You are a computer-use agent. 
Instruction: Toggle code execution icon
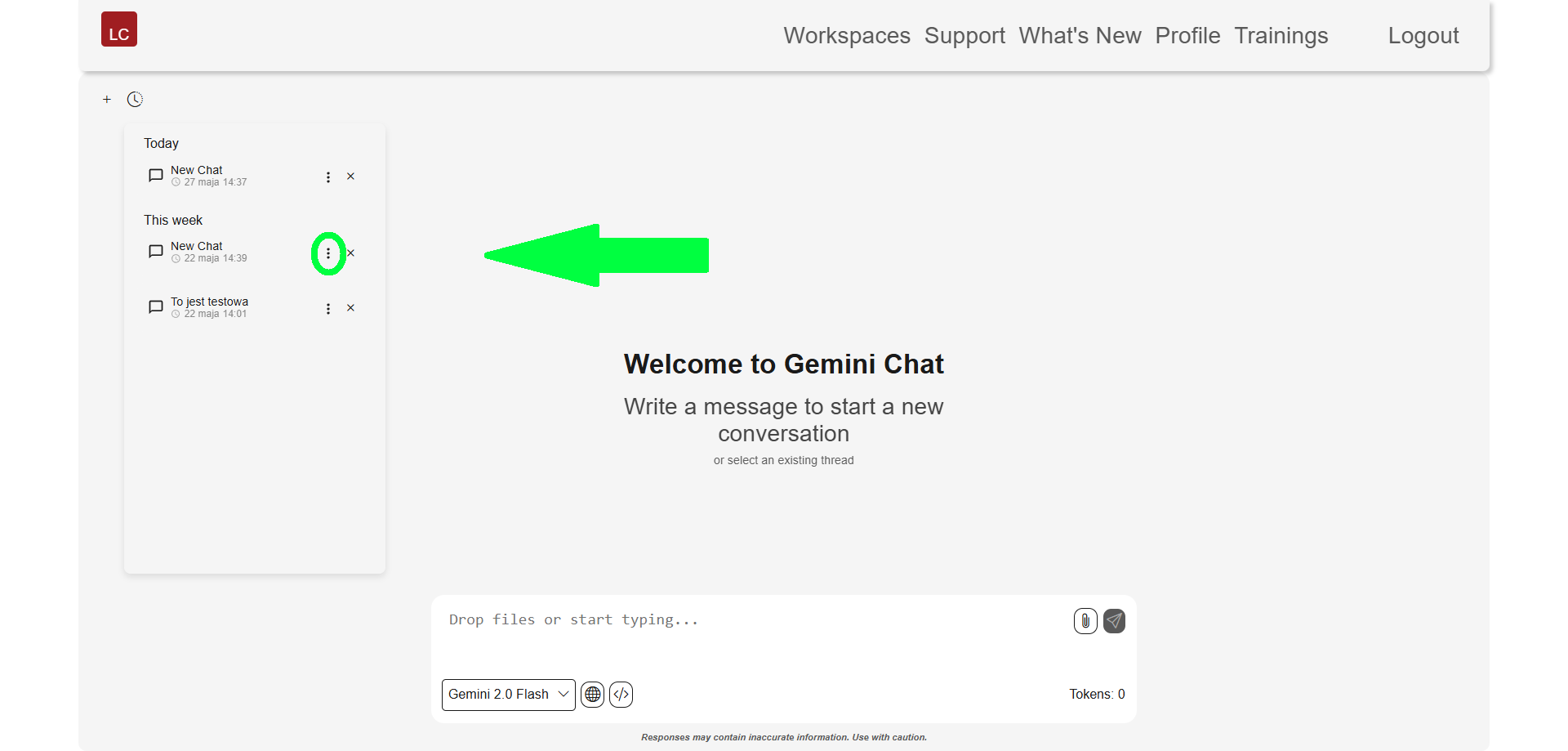621,695
